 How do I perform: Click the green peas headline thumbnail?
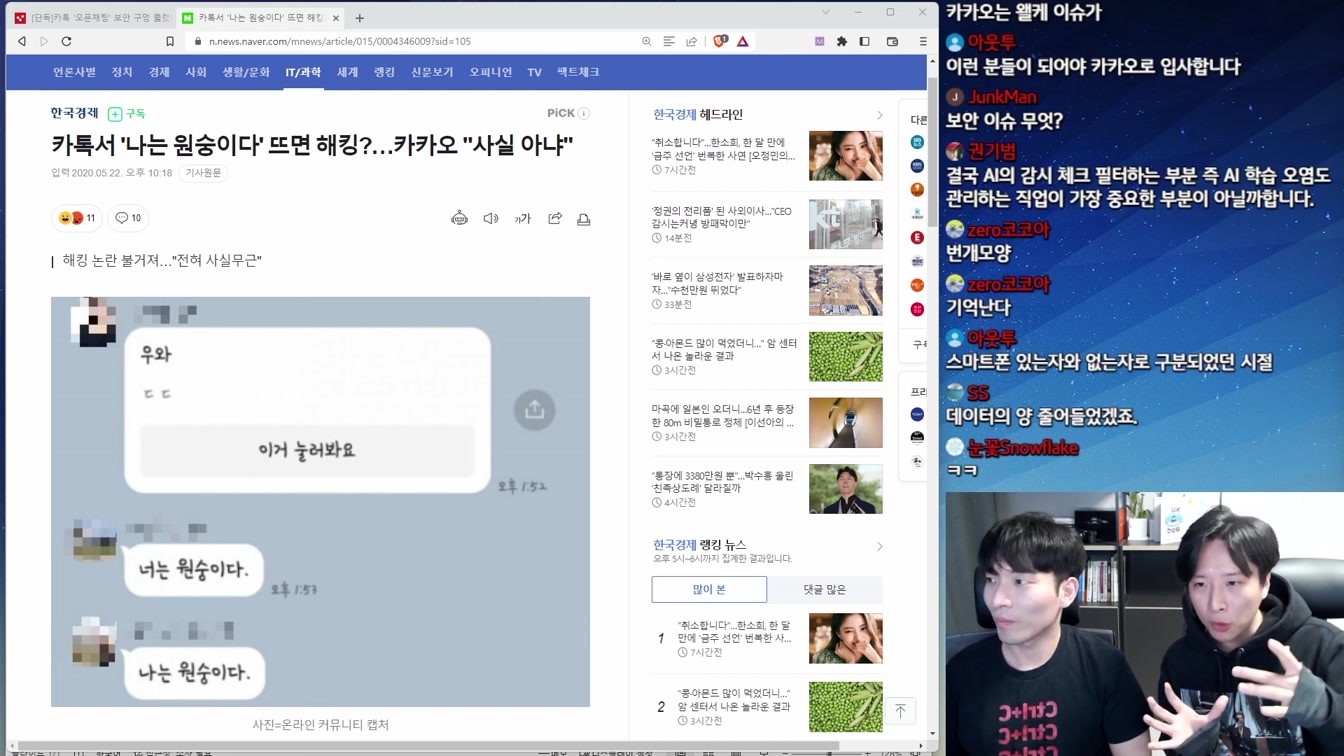(846, 357)
